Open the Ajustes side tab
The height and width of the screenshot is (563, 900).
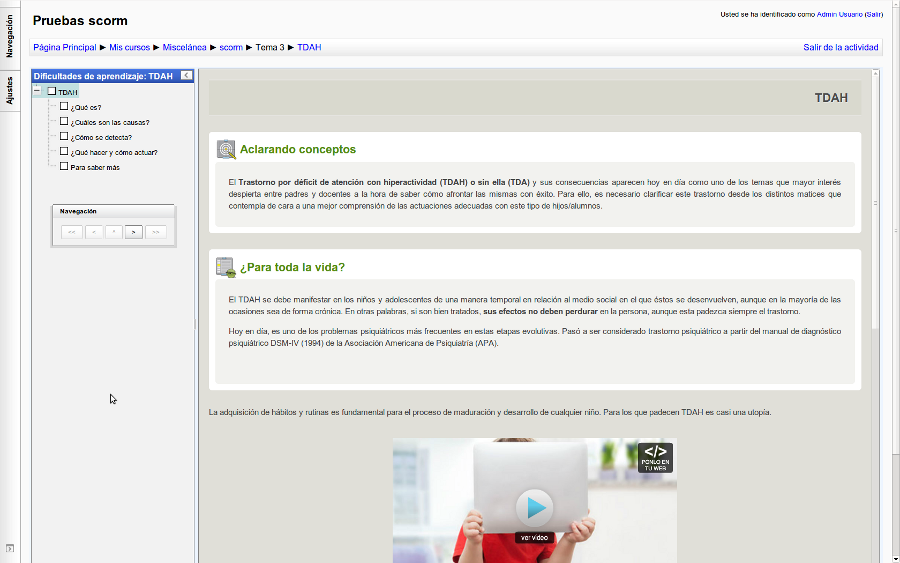[9, 89]
